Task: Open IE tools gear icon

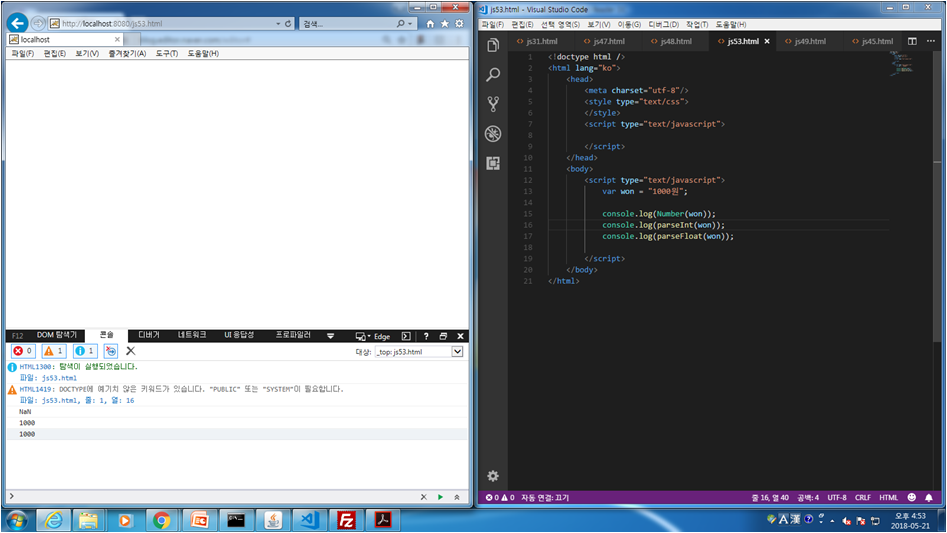Action: pyautogui.click(x=459, y=24)
